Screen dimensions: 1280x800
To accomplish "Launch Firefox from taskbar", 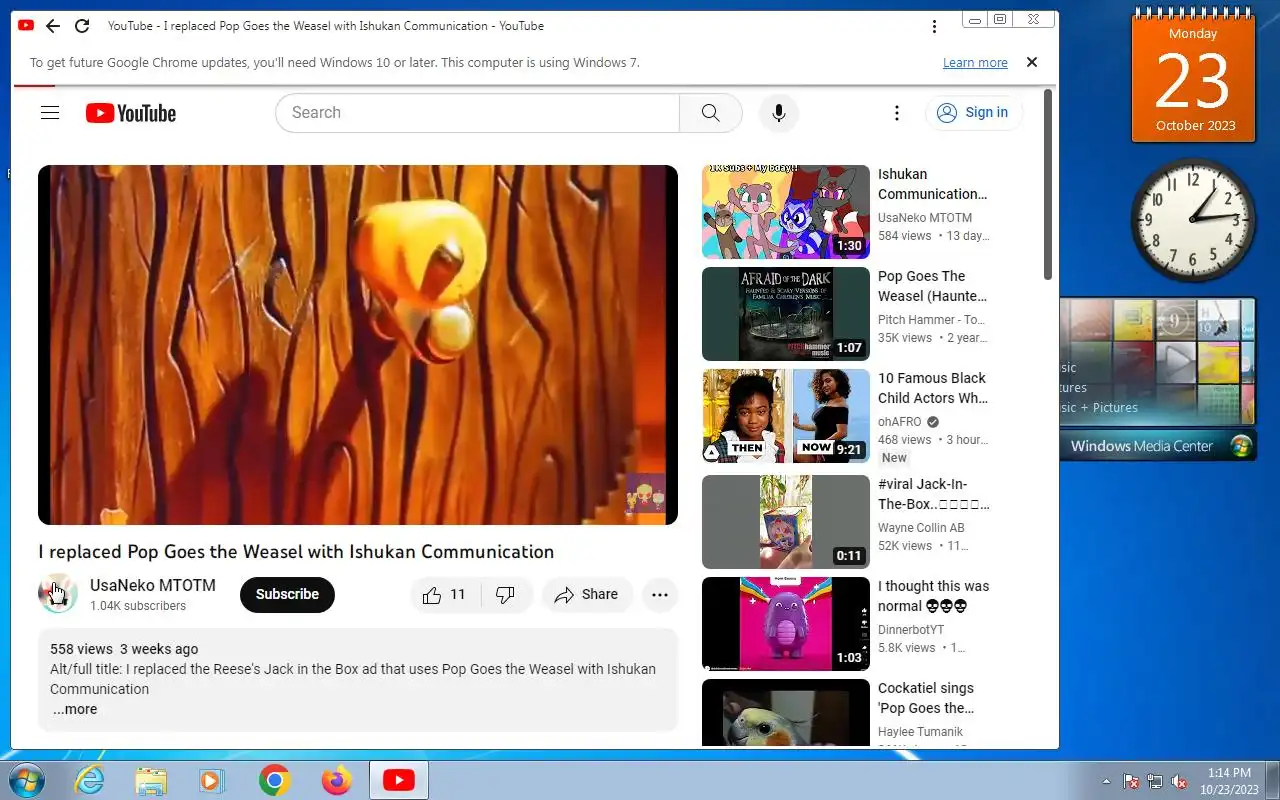I will [x=336, y=780].
